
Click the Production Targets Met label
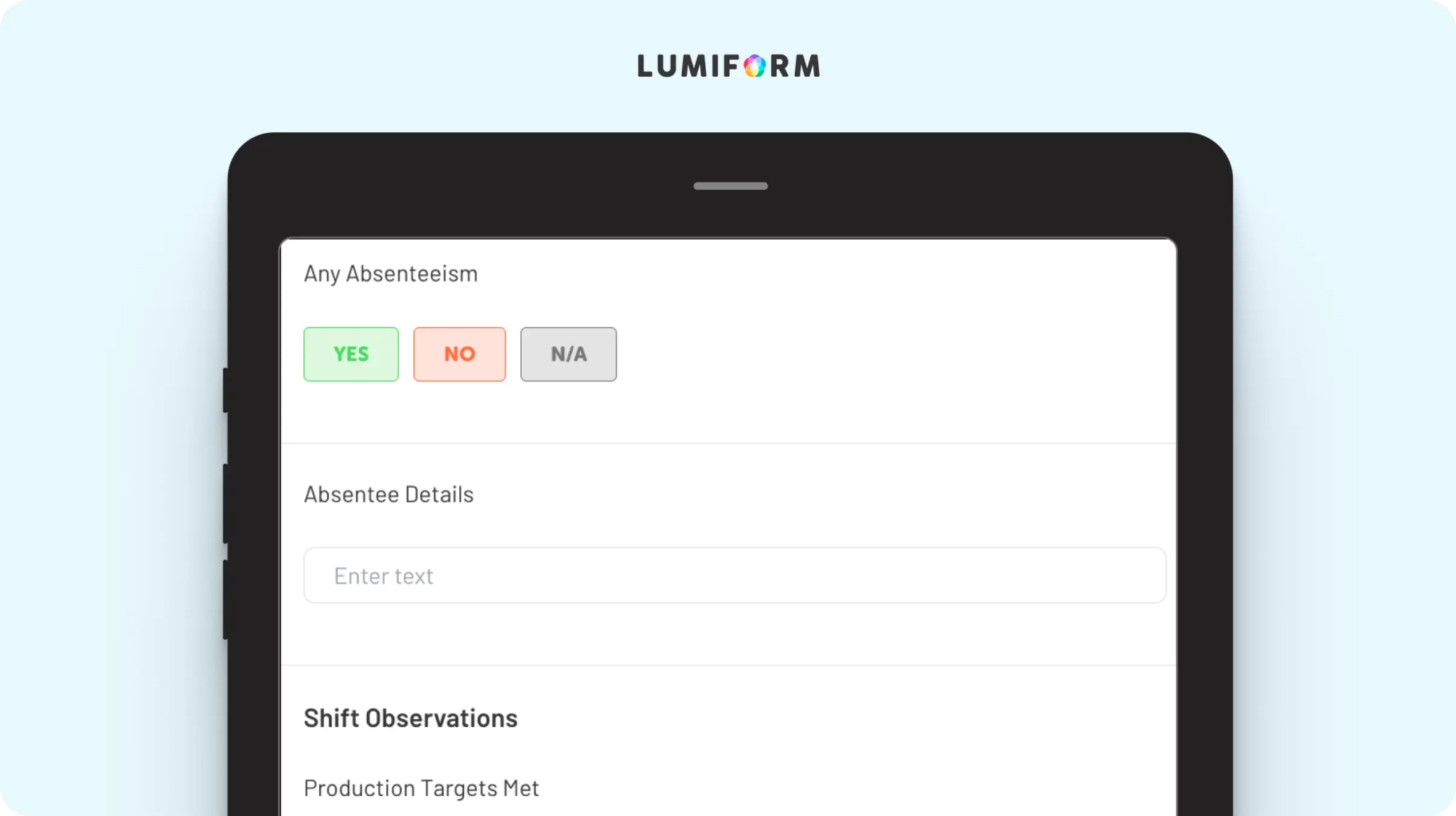[421, 788]
